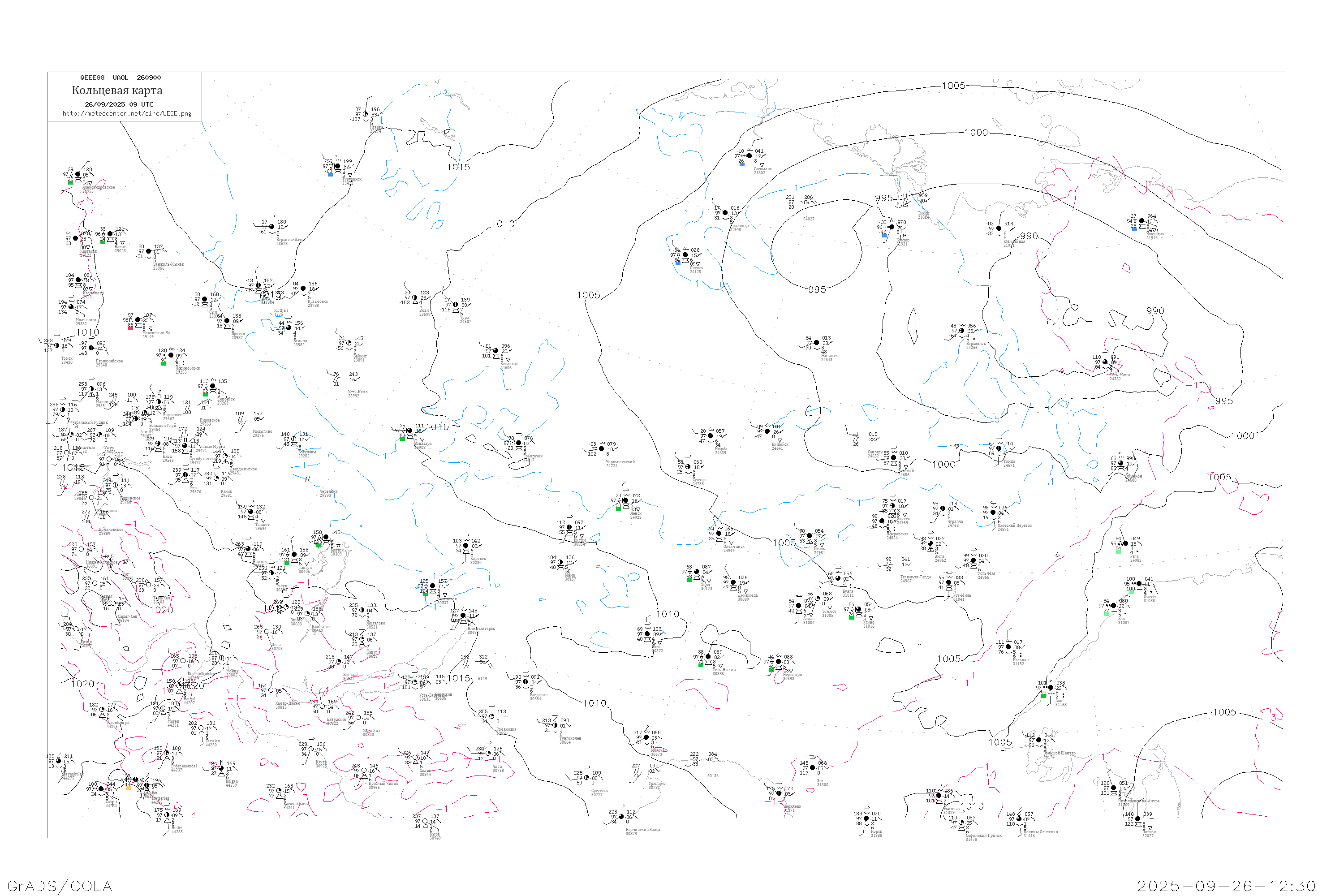Screen dimensions: 1344x896
Task: Click the Ванжиль-Кынак station filled circle
Action: pos(149,251)
